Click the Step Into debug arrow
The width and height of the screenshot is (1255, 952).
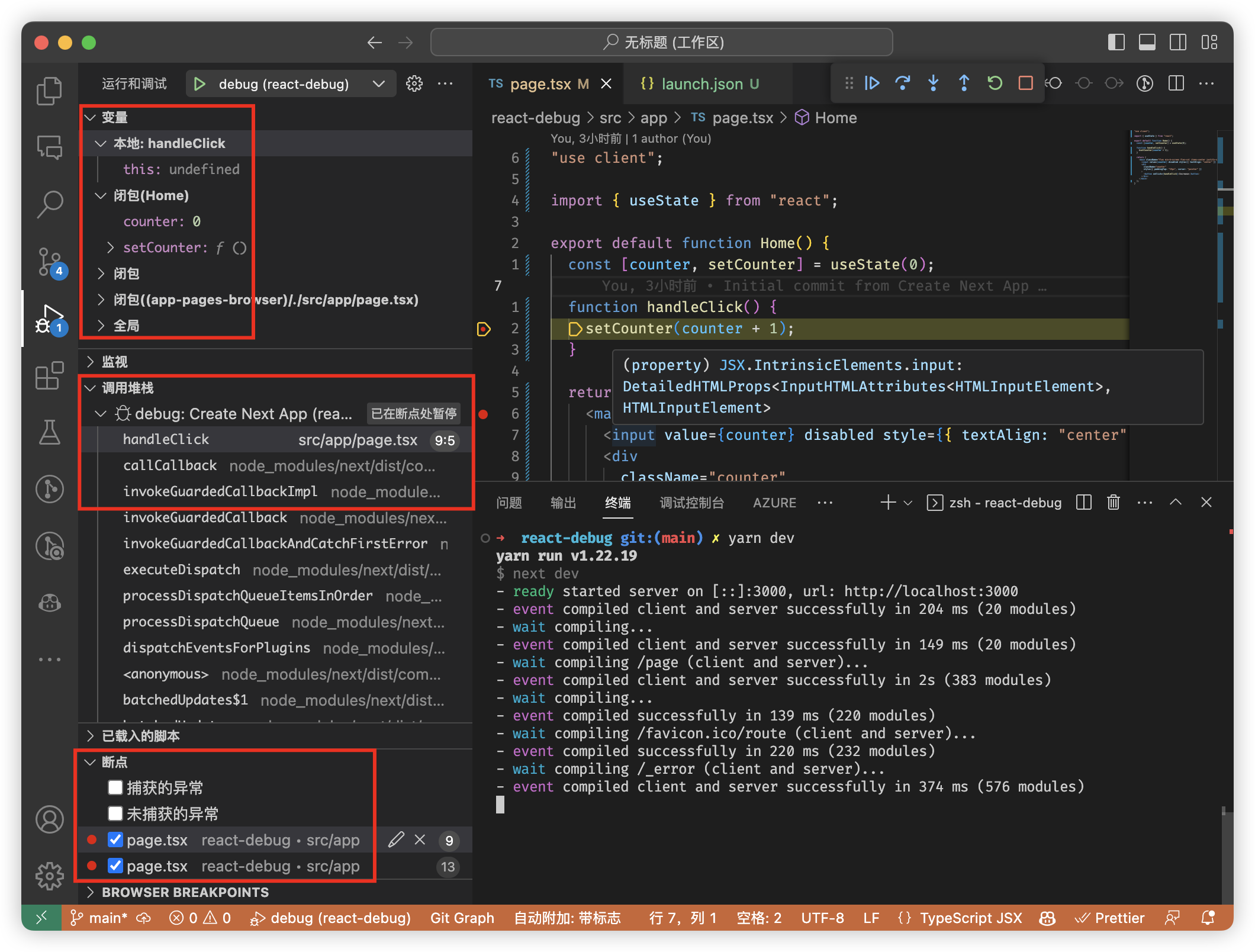(933, 83)
